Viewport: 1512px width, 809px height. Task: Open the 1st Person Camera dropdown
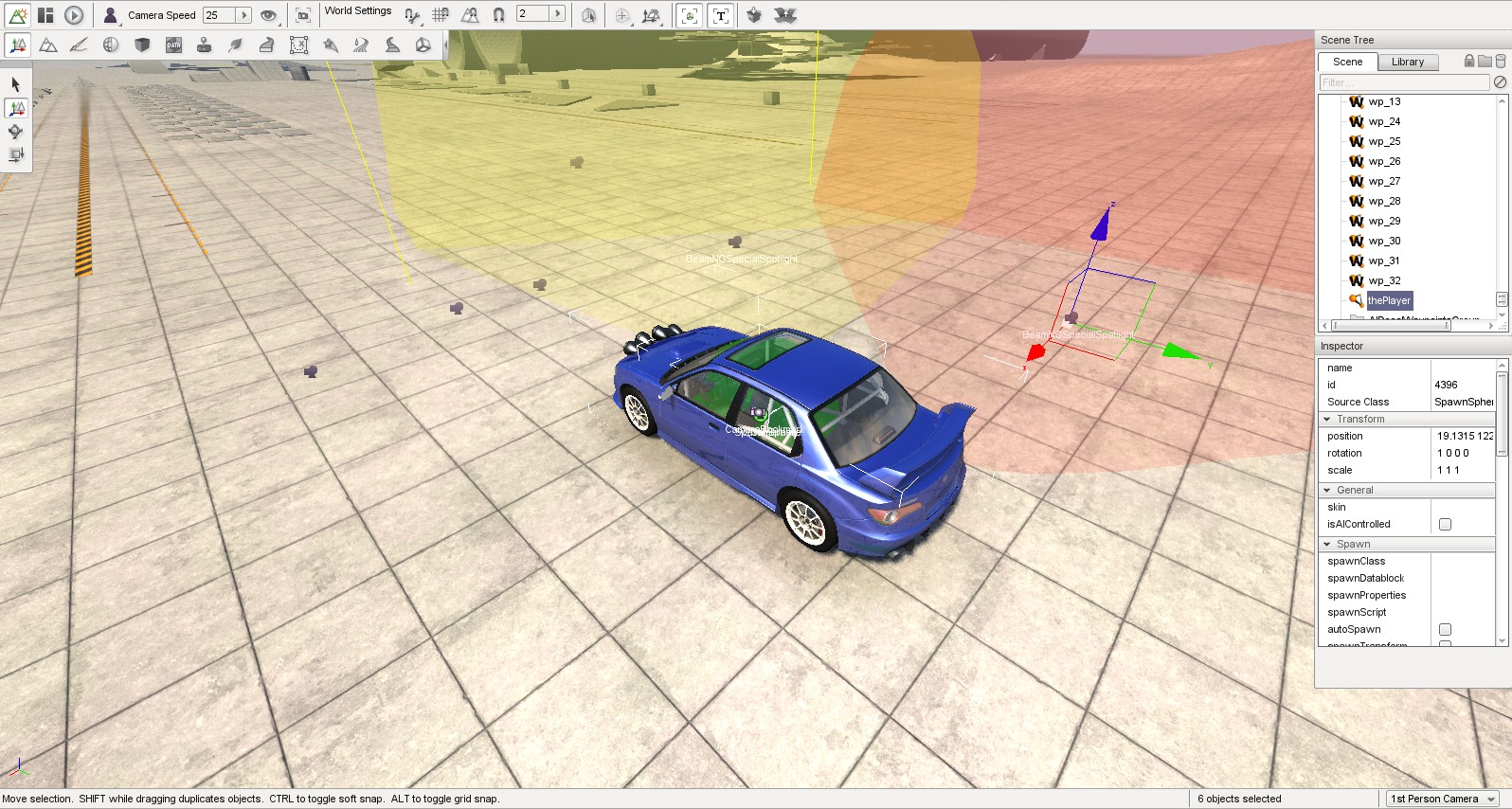point(1443,799)
